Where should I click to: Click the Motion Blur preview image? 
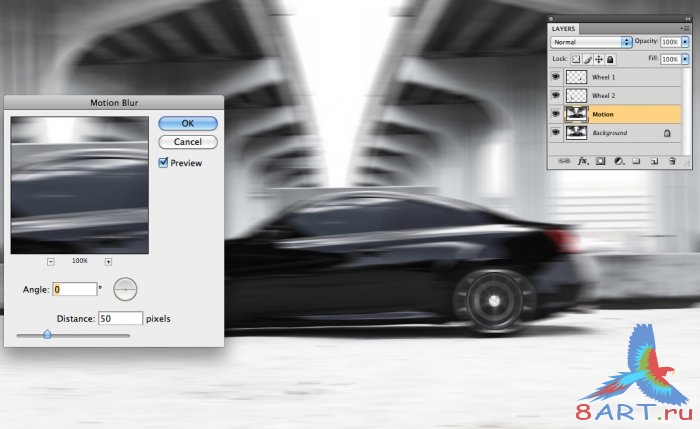click(x=80, y=185)
